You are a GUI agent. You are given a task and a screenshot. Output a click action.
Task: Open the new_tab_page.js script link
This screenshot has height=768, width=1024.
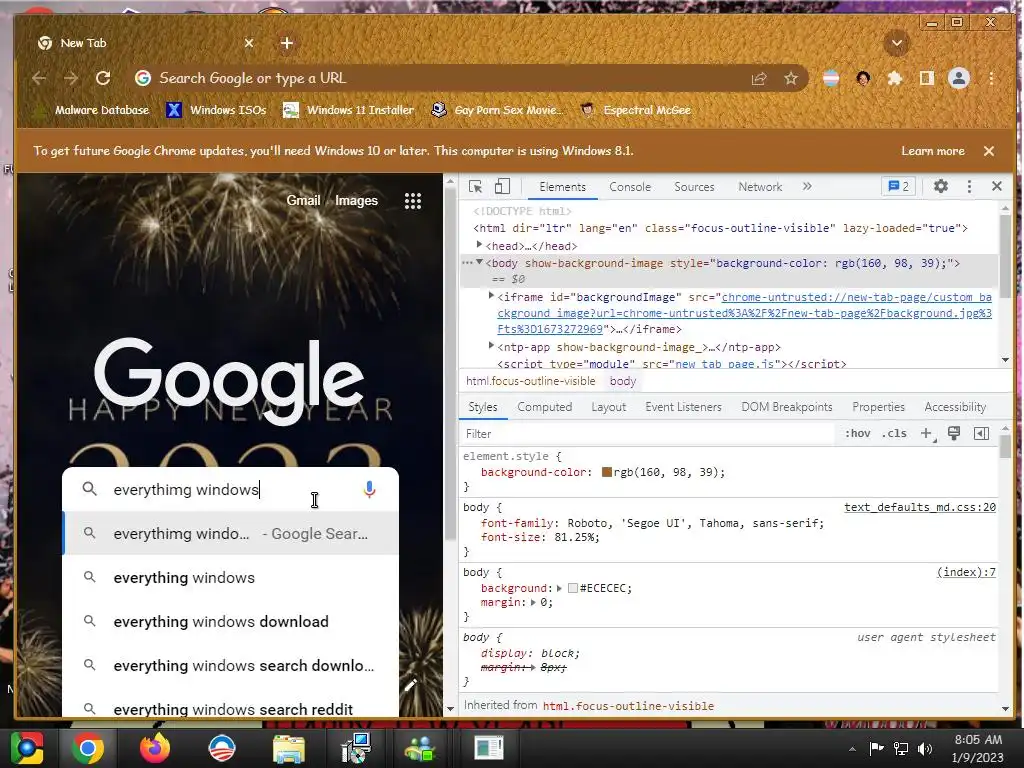[726, 364]
